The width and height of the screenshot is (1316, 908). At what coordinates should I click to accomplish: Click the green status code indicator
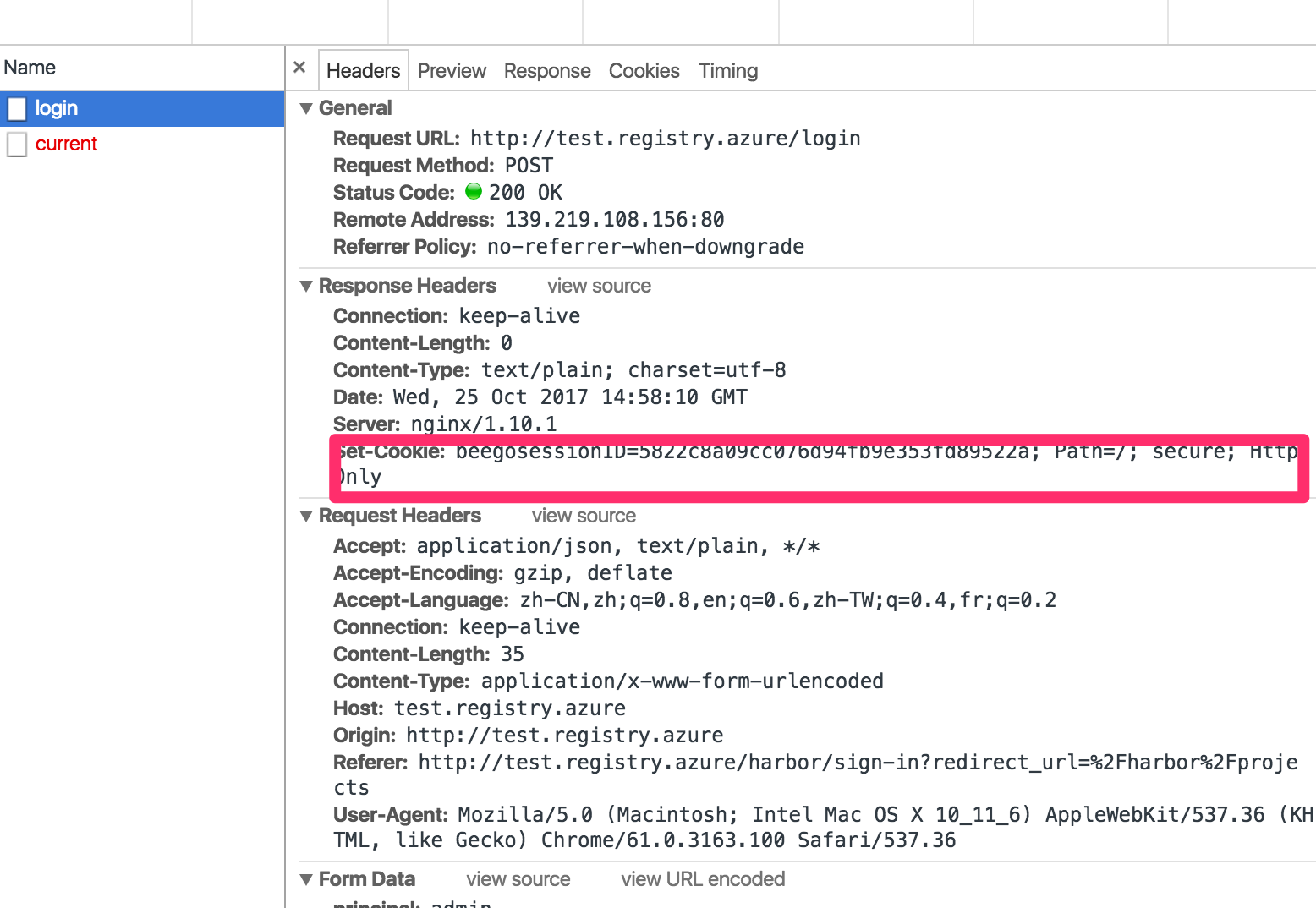pyautogui.click(x=474, y=192)
